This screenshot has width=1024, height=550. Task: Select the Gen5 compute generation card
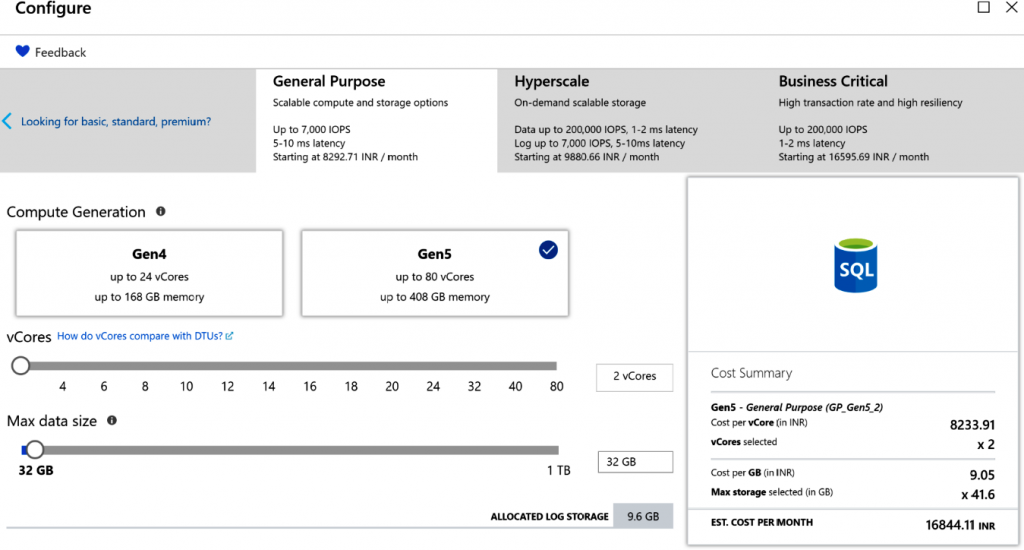point(434,273)
